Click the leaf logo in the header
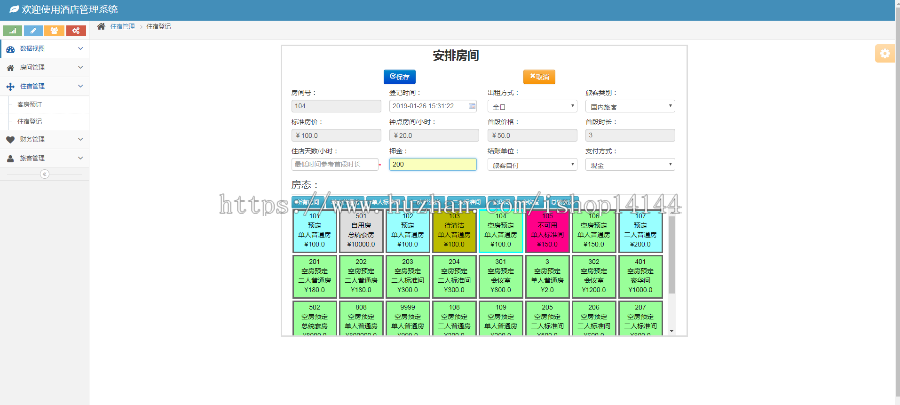 pos(14,10)
